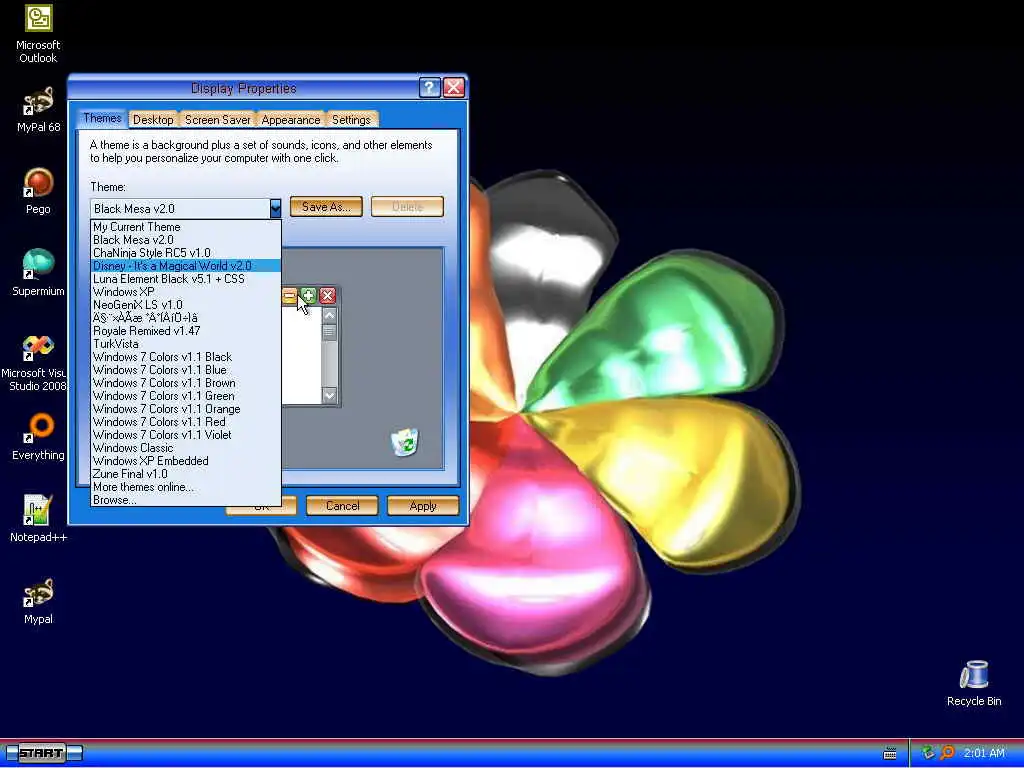Screen dimensions: 1024x768
Task: Open the Start menu
Action: pyautogui.click(x=43, y=753)
